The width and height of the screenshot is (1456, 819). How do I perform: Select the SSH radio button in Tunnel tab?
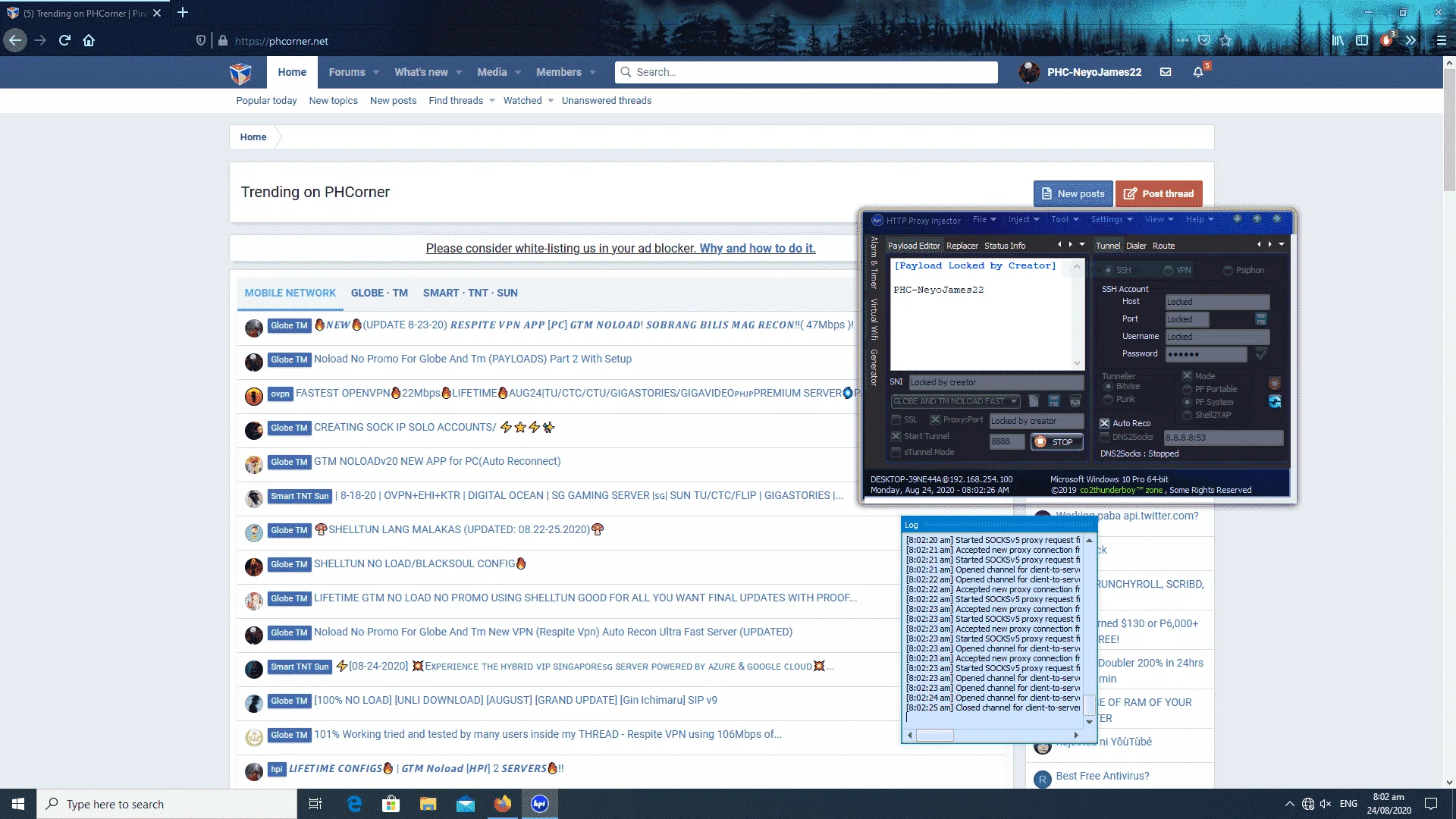point(1108,271)
